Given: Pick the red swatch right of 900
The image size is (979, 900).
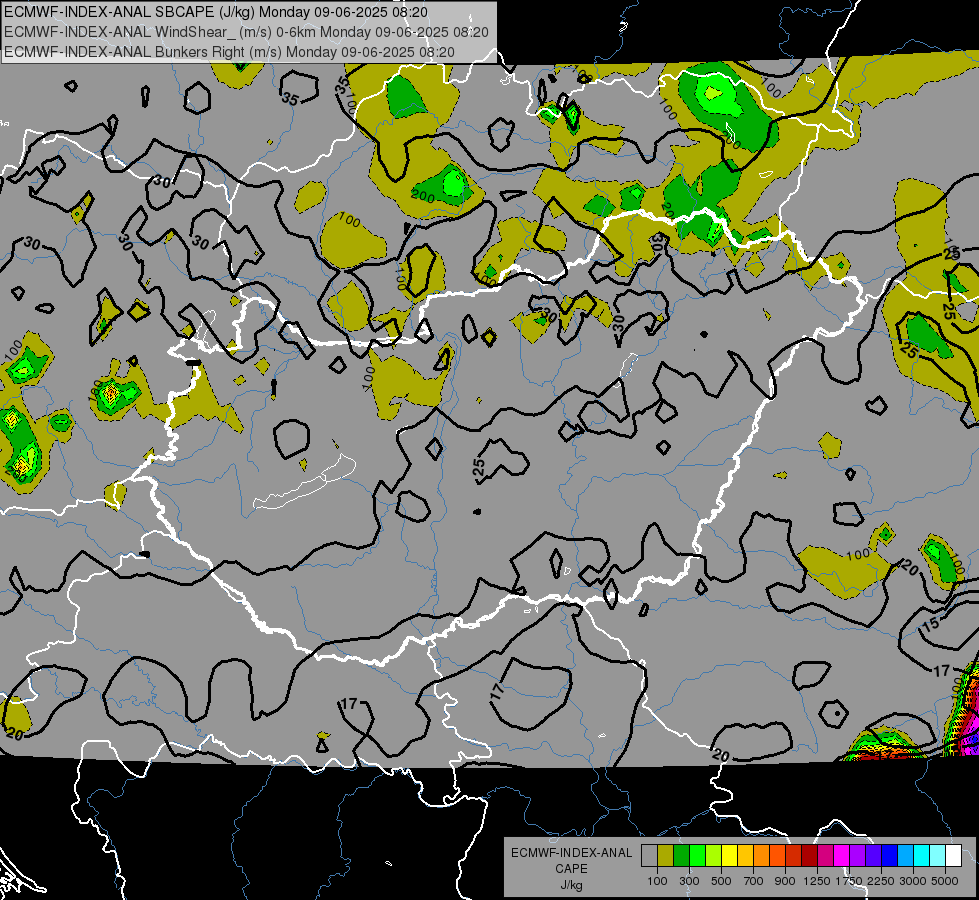Looking at the screenshot, I should (x=794, y=855).
